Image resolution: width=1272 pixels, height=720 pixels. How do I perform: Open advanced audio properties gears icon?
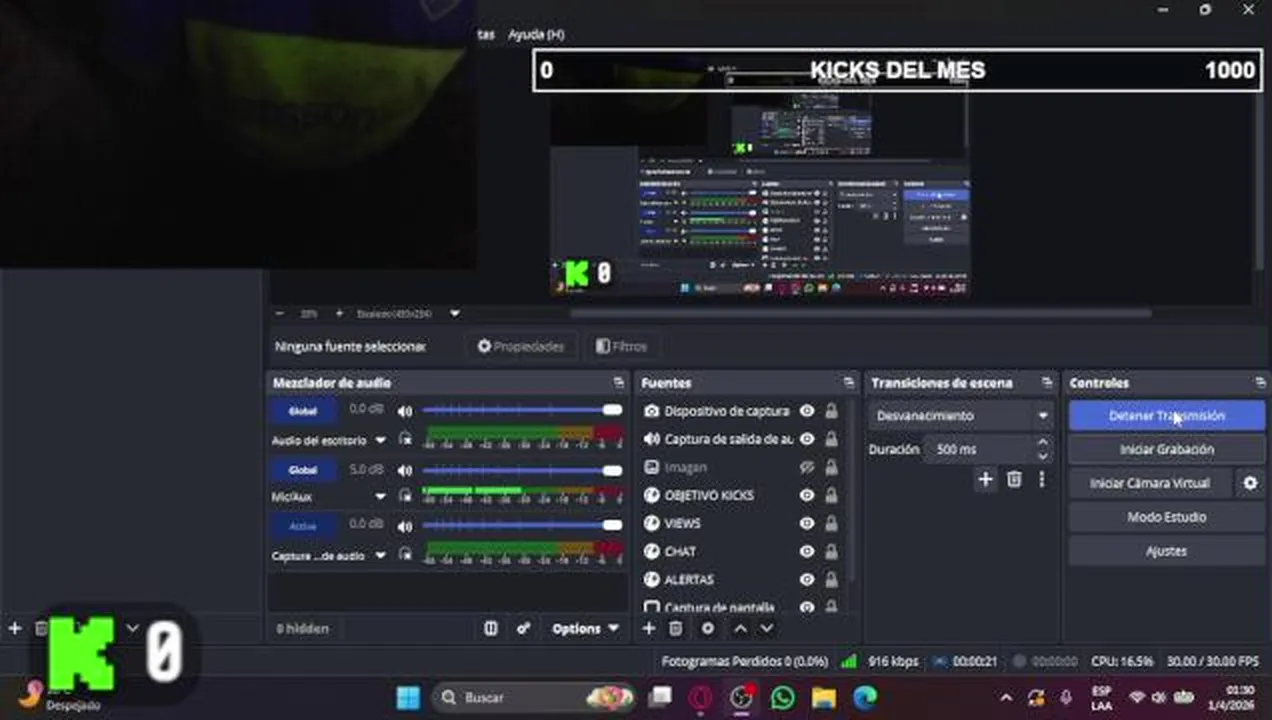click(x=523, y=629)
